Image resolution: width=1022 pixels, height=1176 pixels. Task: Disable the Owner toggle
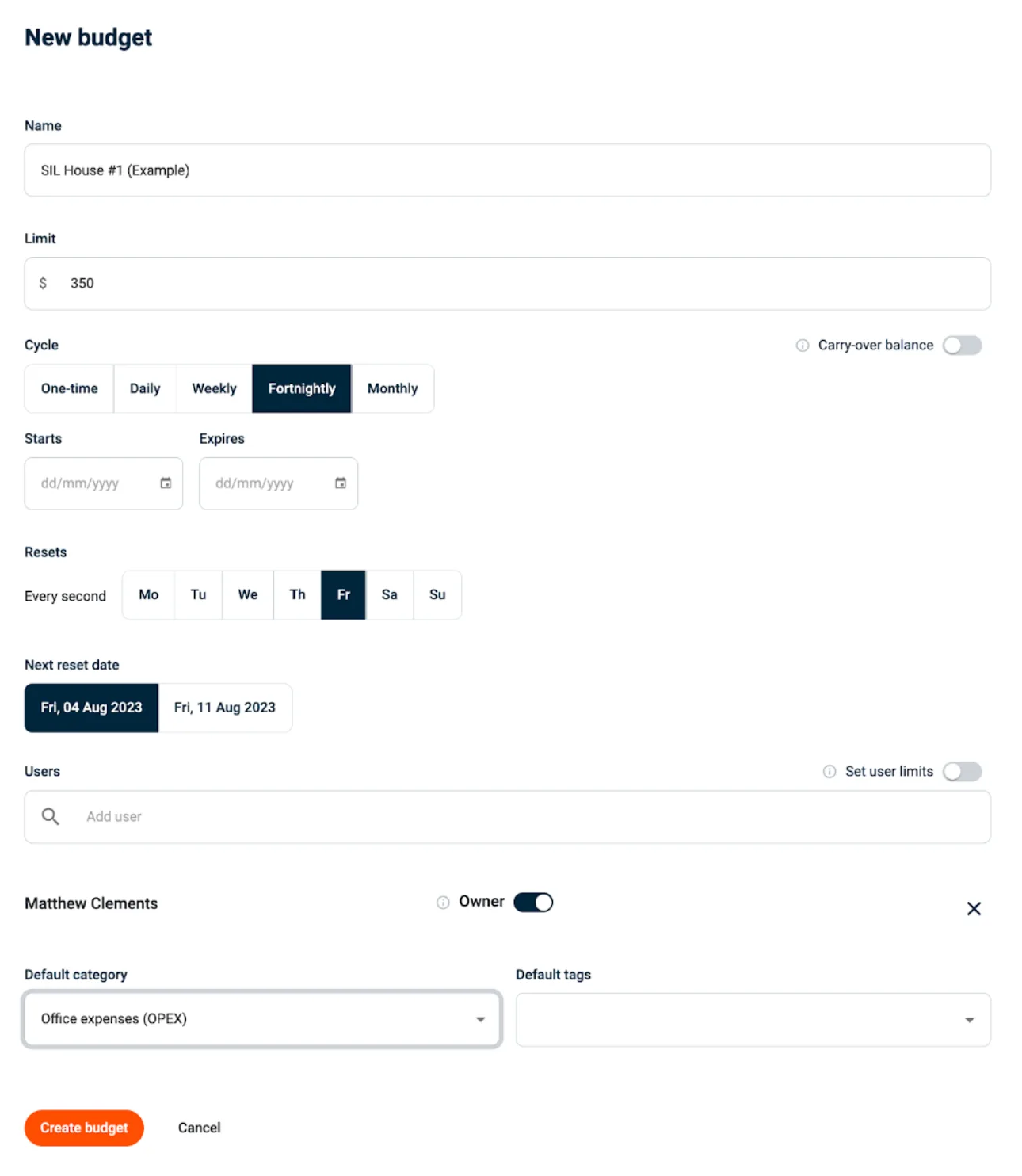533,903
